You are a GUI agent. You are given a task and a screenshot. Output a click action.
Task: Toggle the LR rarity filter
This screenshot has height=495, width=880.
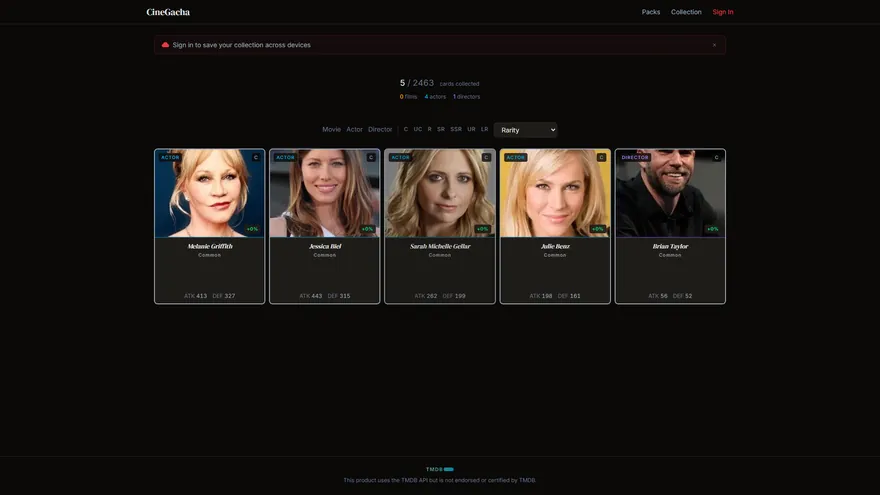(484, 129)
